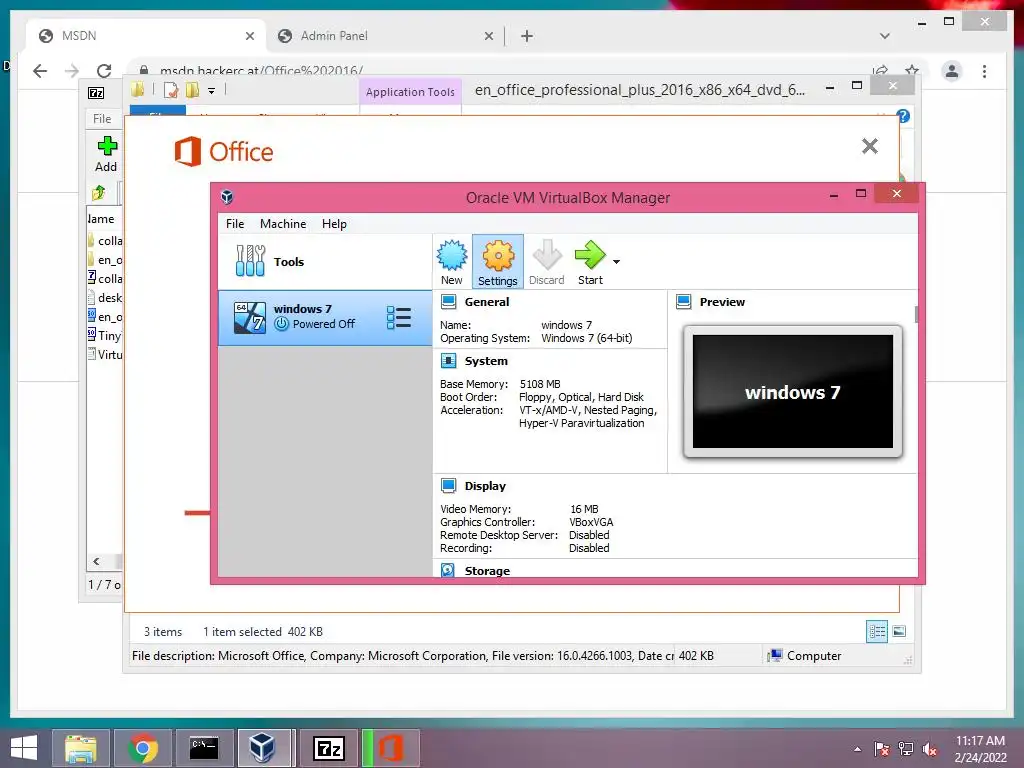Viewport: 1024px width, 768px height.
Task: Open the VirtualBox File menu
Action: (234, 224)
